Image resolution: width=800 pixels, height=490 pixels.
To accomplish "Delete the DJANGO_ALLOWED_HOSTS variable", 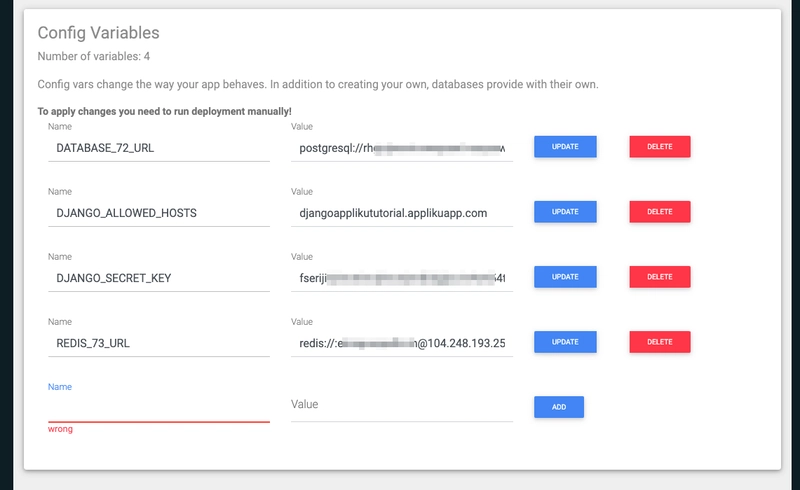I will (x=660, y=212).
